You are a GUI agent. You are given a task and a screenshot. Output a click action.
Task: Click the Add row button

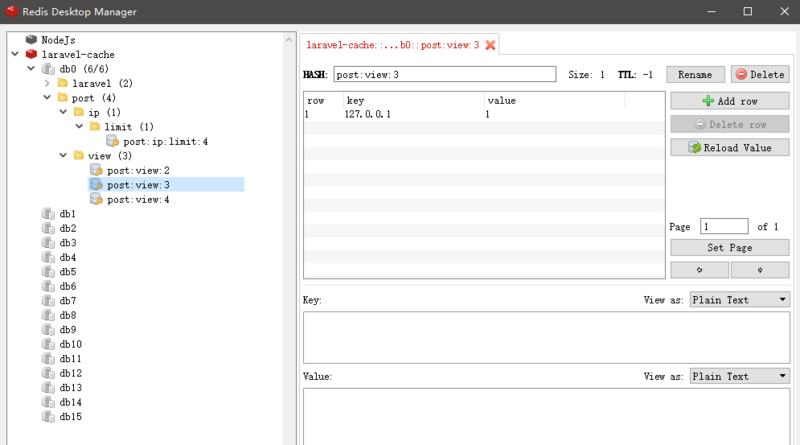pos(730,101)
